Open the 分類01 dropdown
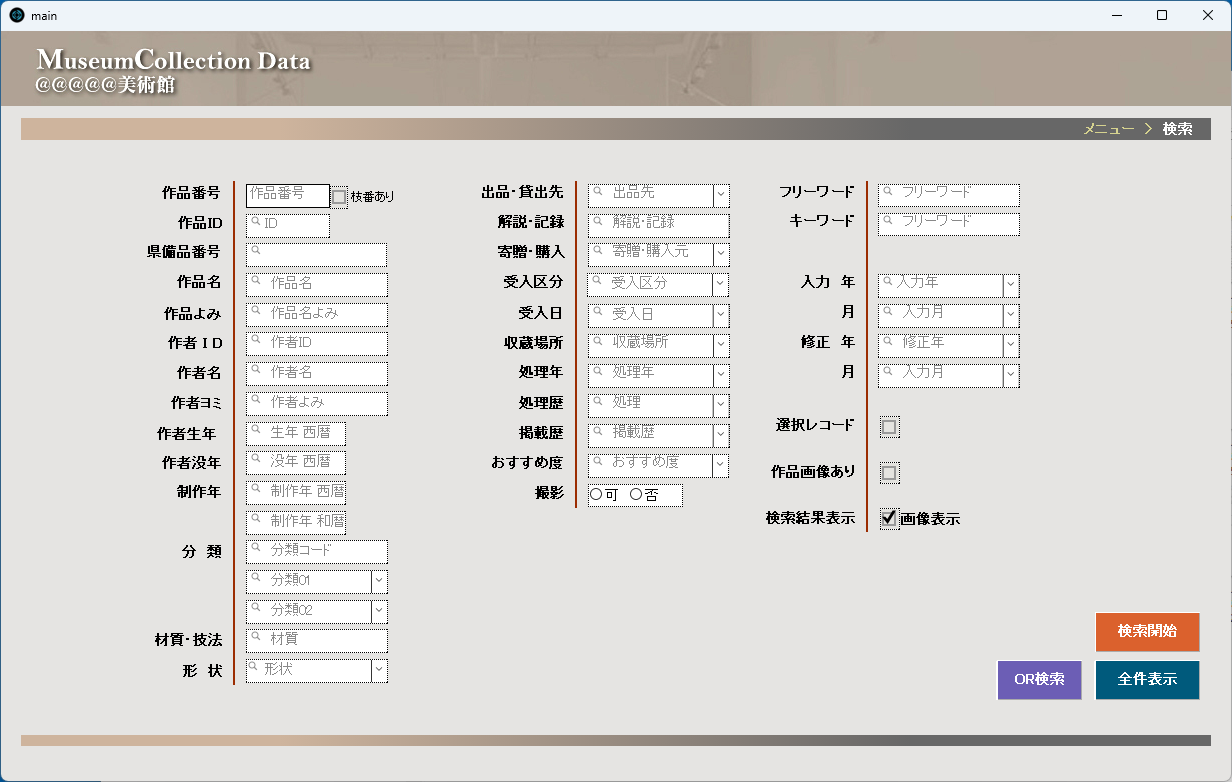Screen dimensions: 1232x782 coord(379,581)
